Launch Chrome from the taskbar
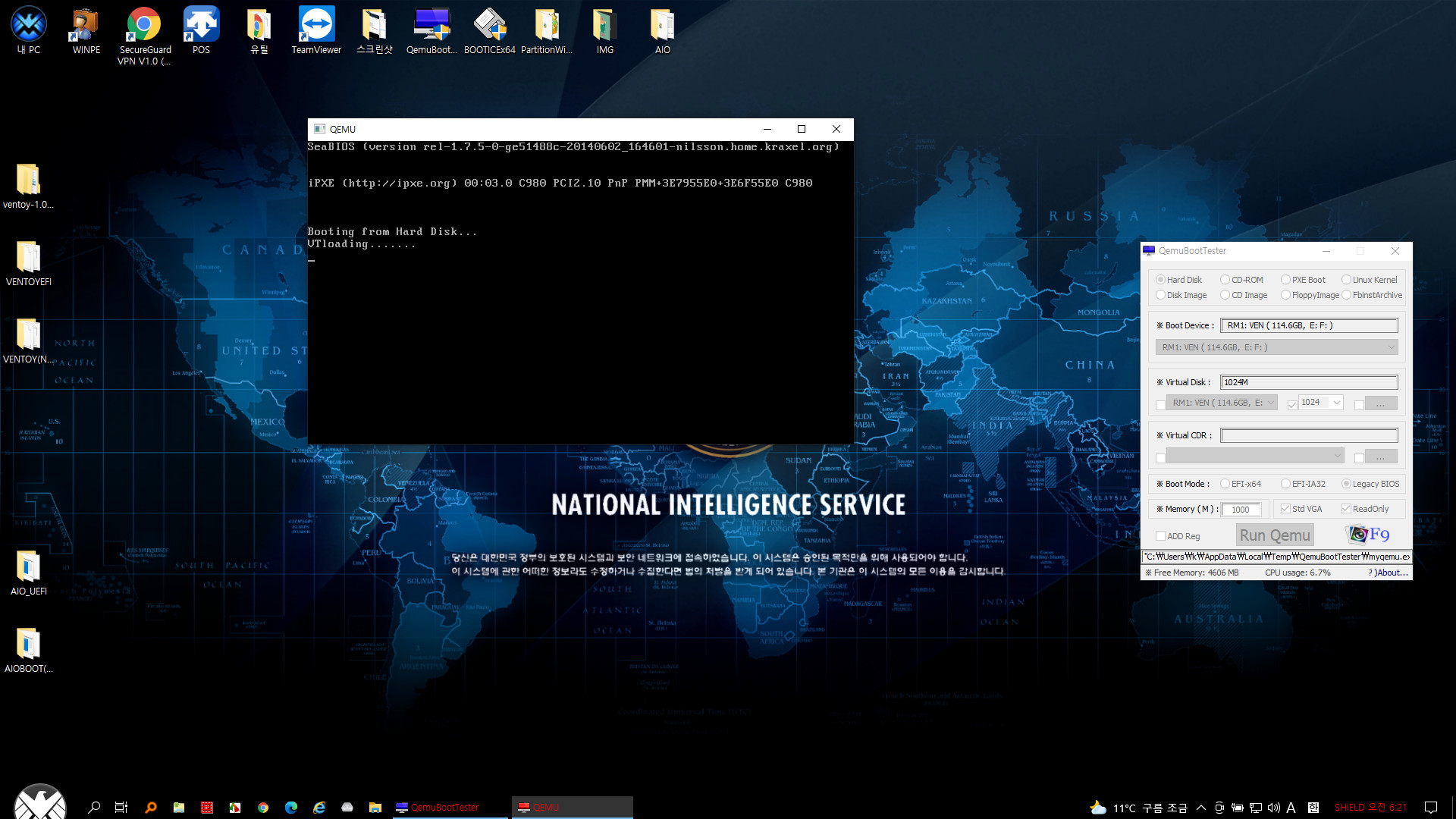1456x819 pixels. coord(263,808)
